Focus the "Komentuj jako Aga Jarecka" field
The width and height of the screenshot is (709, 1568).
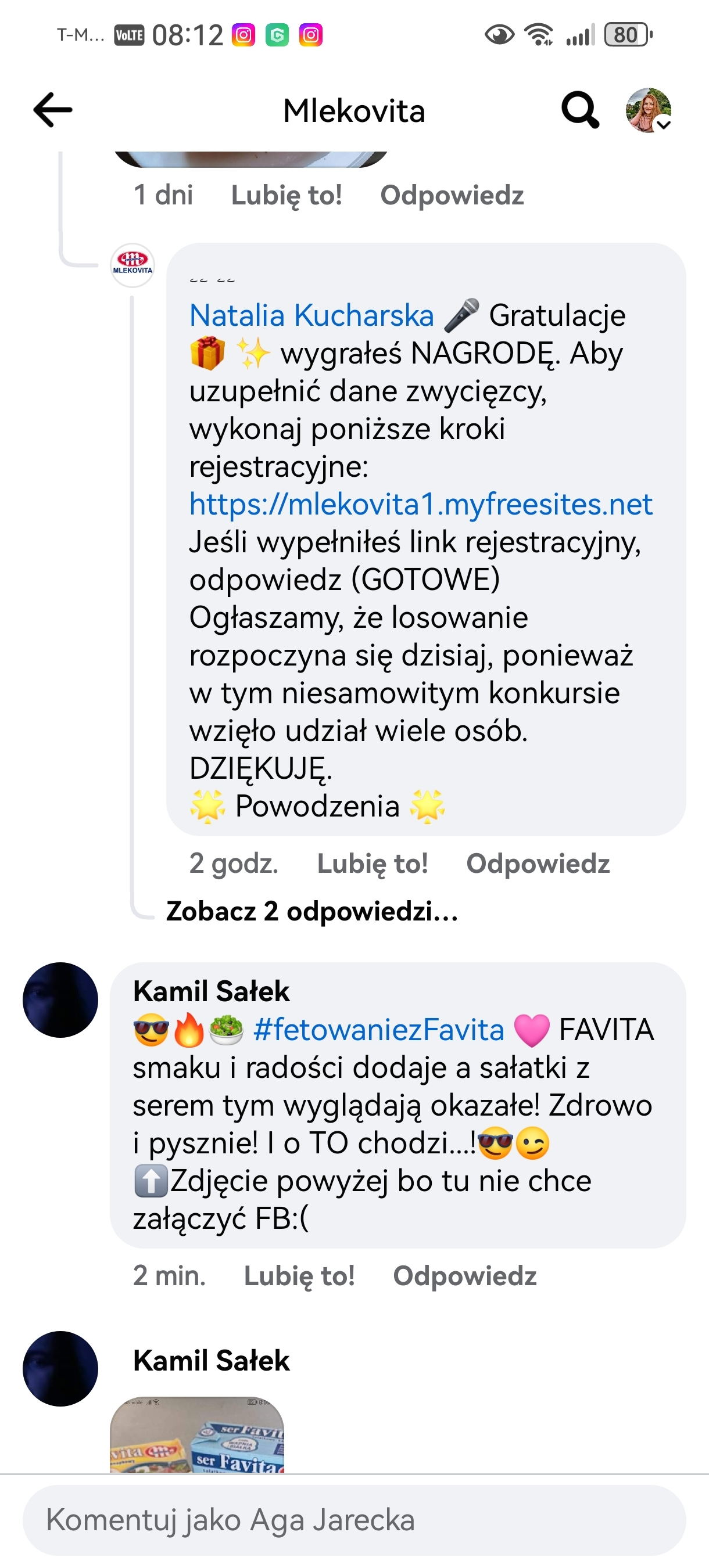click(354, 1520)
